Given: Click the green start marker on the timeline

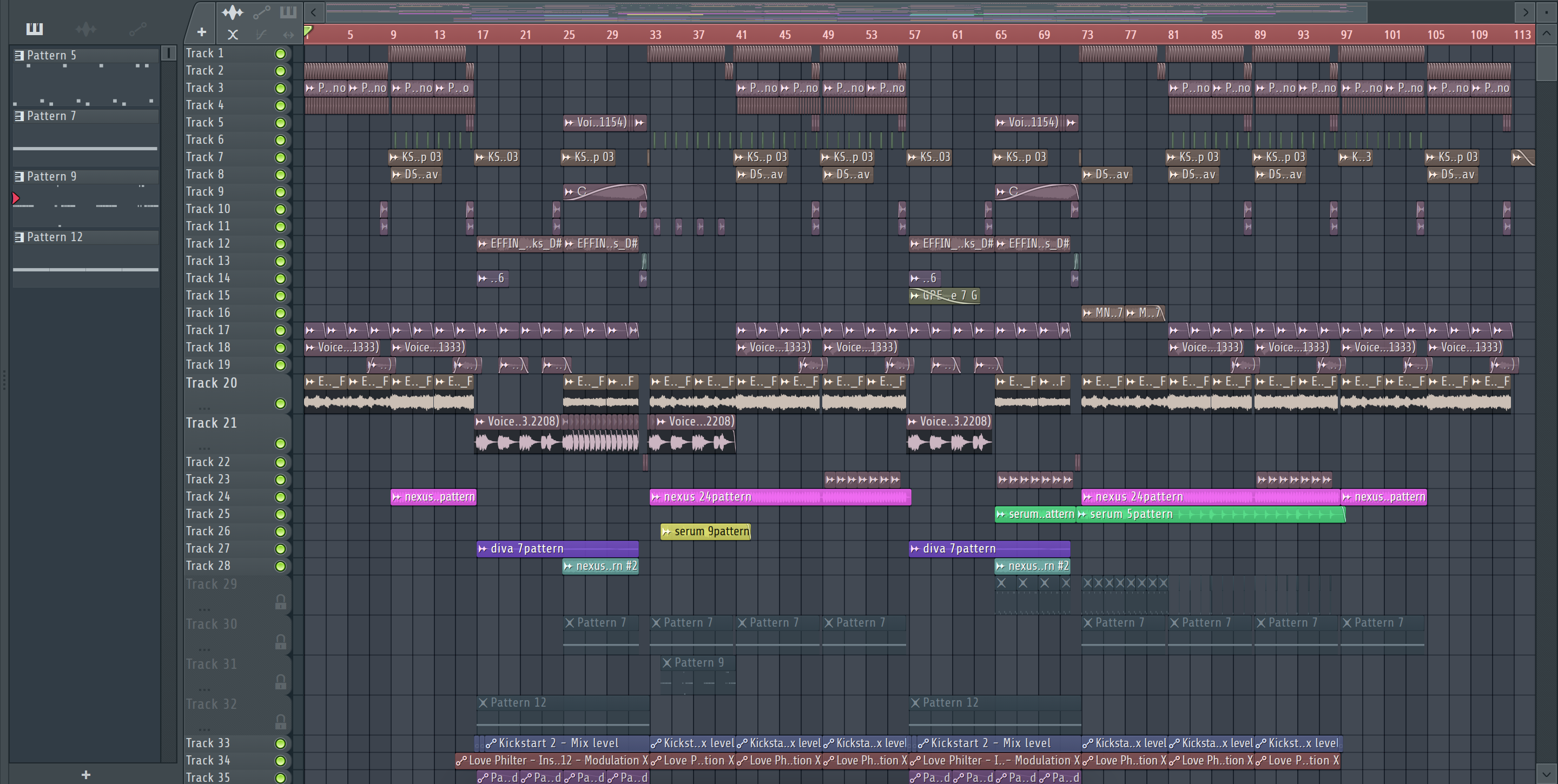Looking at the screenshot, I should point(308,31).
